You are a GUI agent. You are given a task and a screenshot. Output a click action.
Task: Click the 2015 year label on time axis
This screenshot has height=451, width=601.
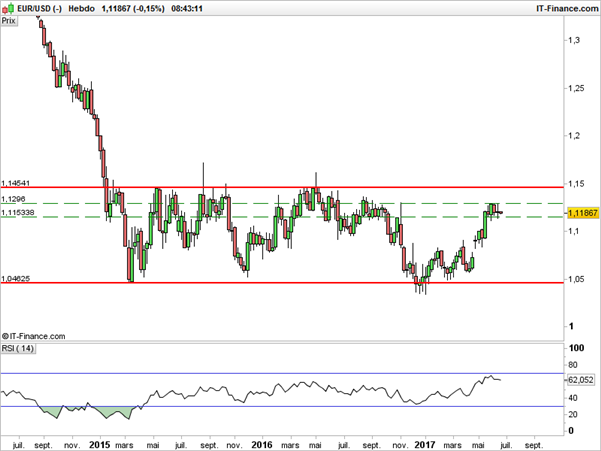100,445
